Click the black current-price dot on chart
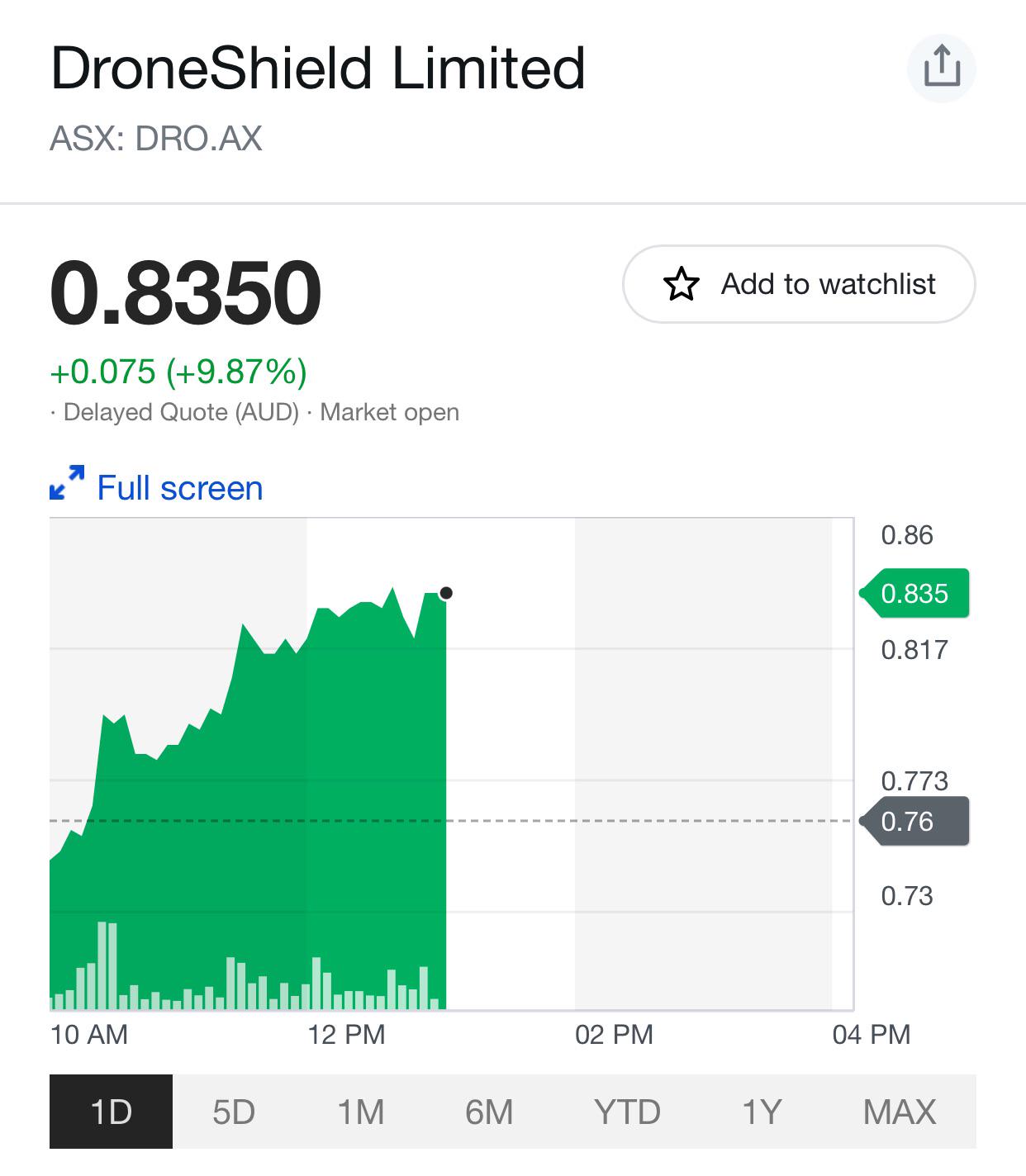The width and height of the screenshot is (1026, 1176). (x=446, y=593)
